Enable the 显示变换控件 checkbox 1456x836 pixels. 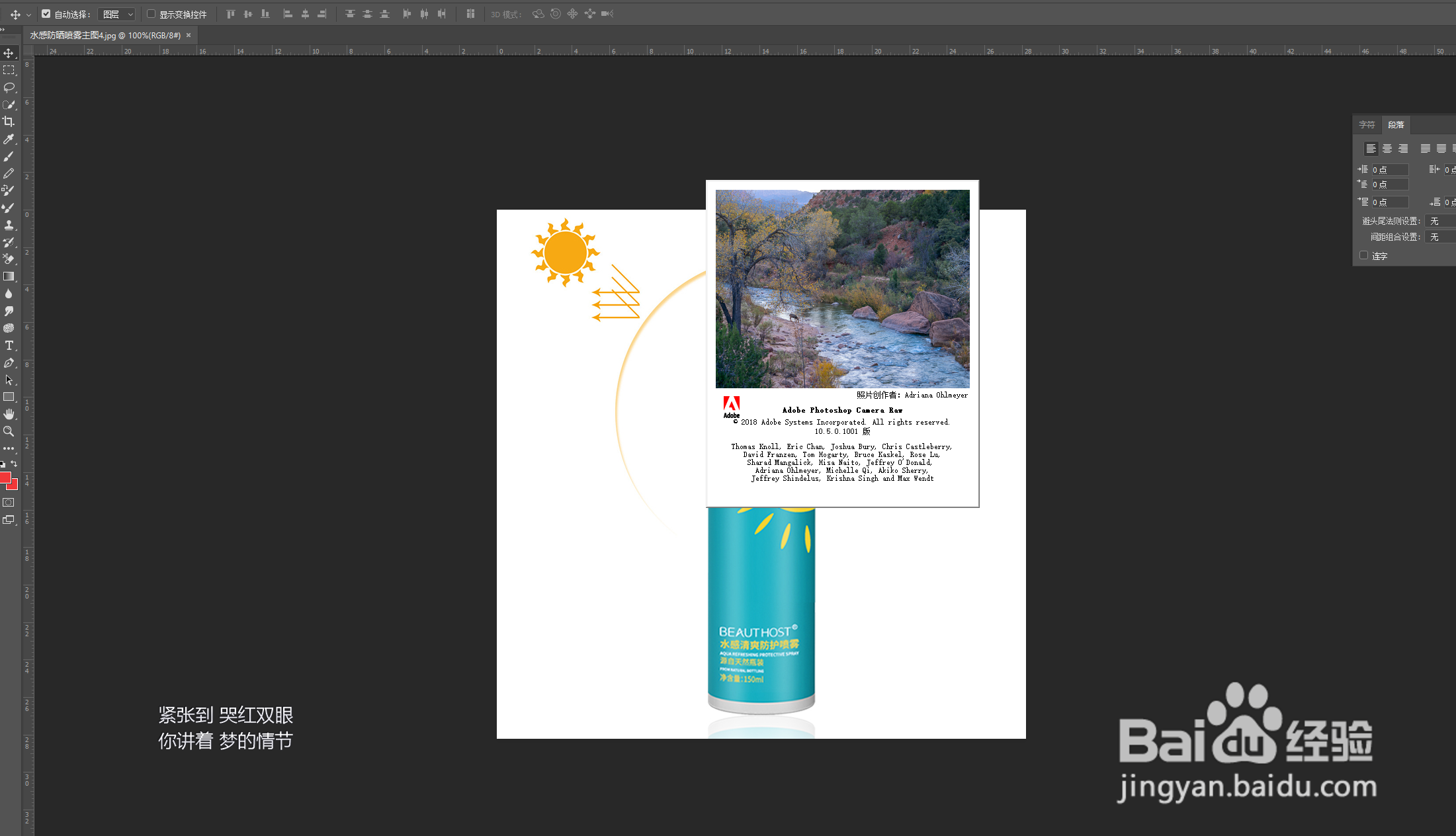pyautogui.click(x=151, y=14)
